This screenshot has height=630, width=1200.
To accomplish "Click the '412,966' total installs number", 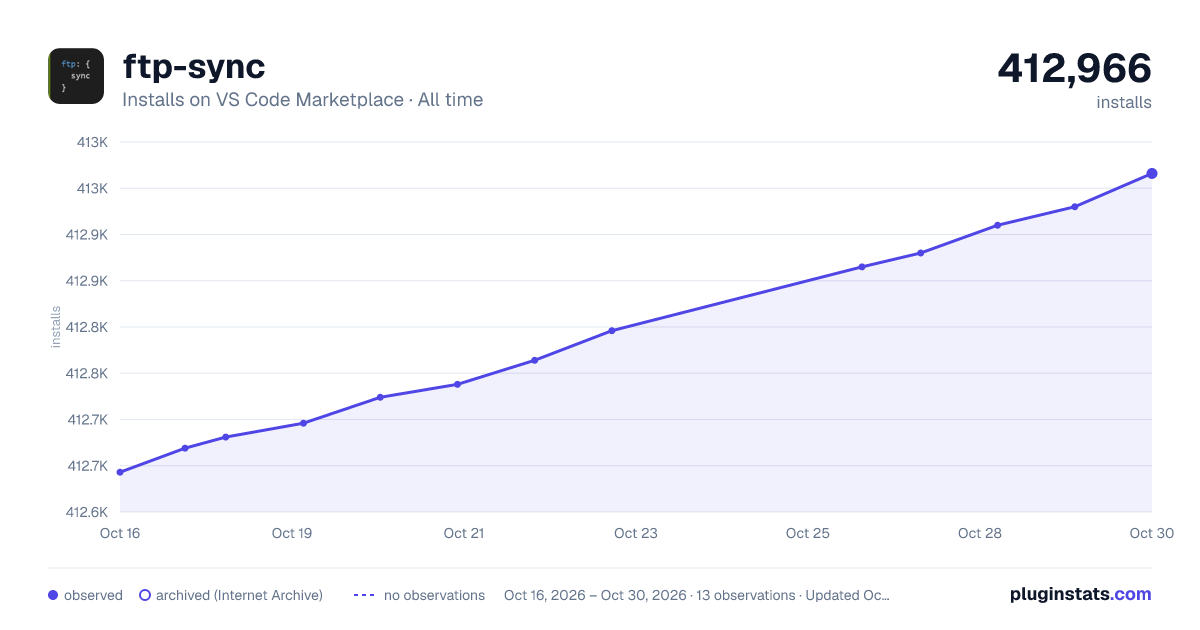I will tap(1074, 68).
